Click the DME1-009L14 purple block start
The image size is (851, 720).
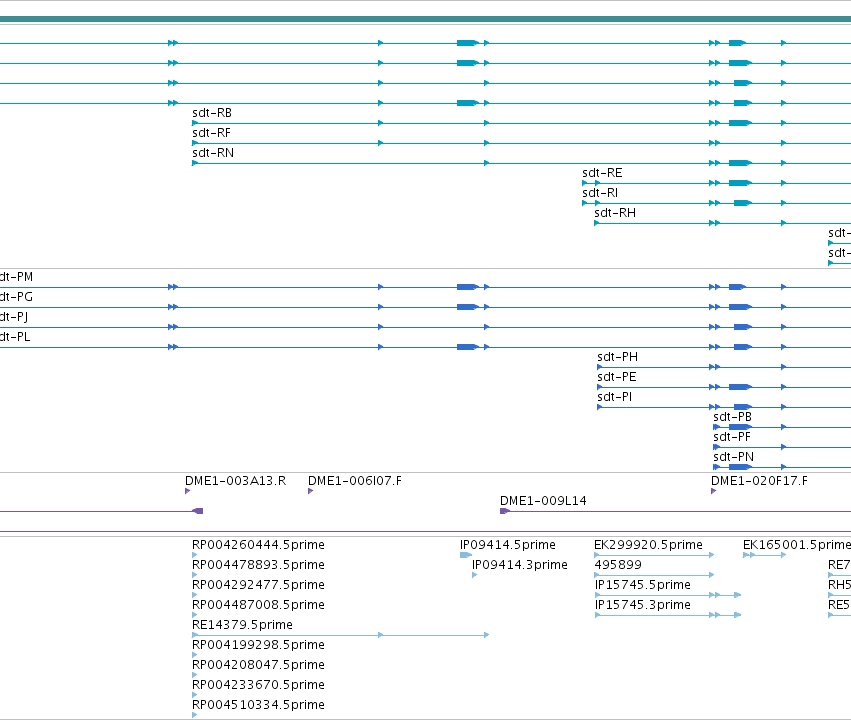tap(505, 511)
